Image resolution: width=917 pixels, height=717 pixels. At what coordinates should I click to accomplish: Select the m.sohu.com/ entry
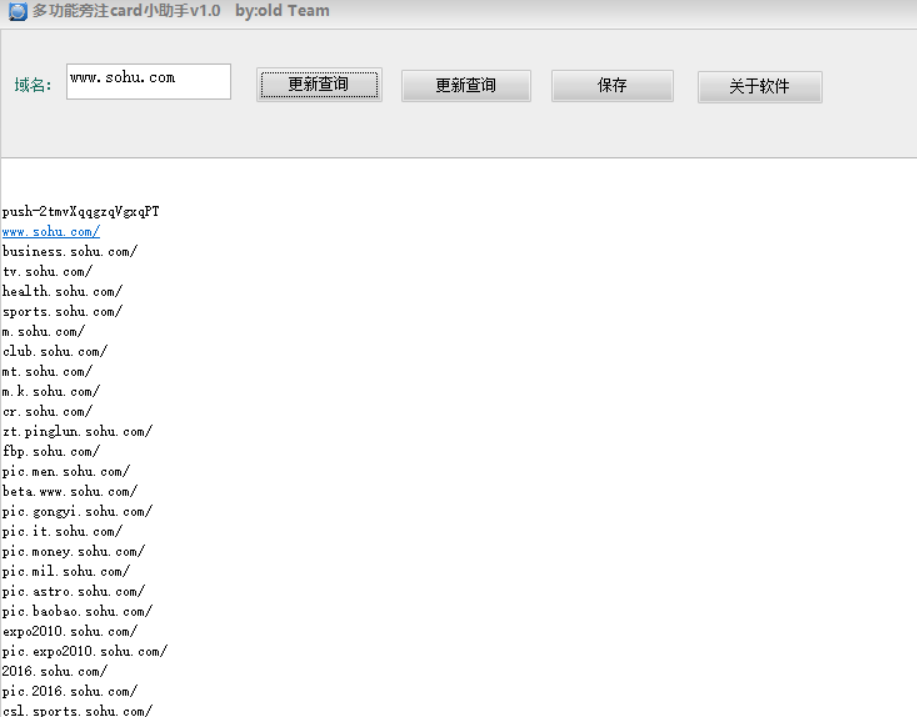tap(43, 332)
